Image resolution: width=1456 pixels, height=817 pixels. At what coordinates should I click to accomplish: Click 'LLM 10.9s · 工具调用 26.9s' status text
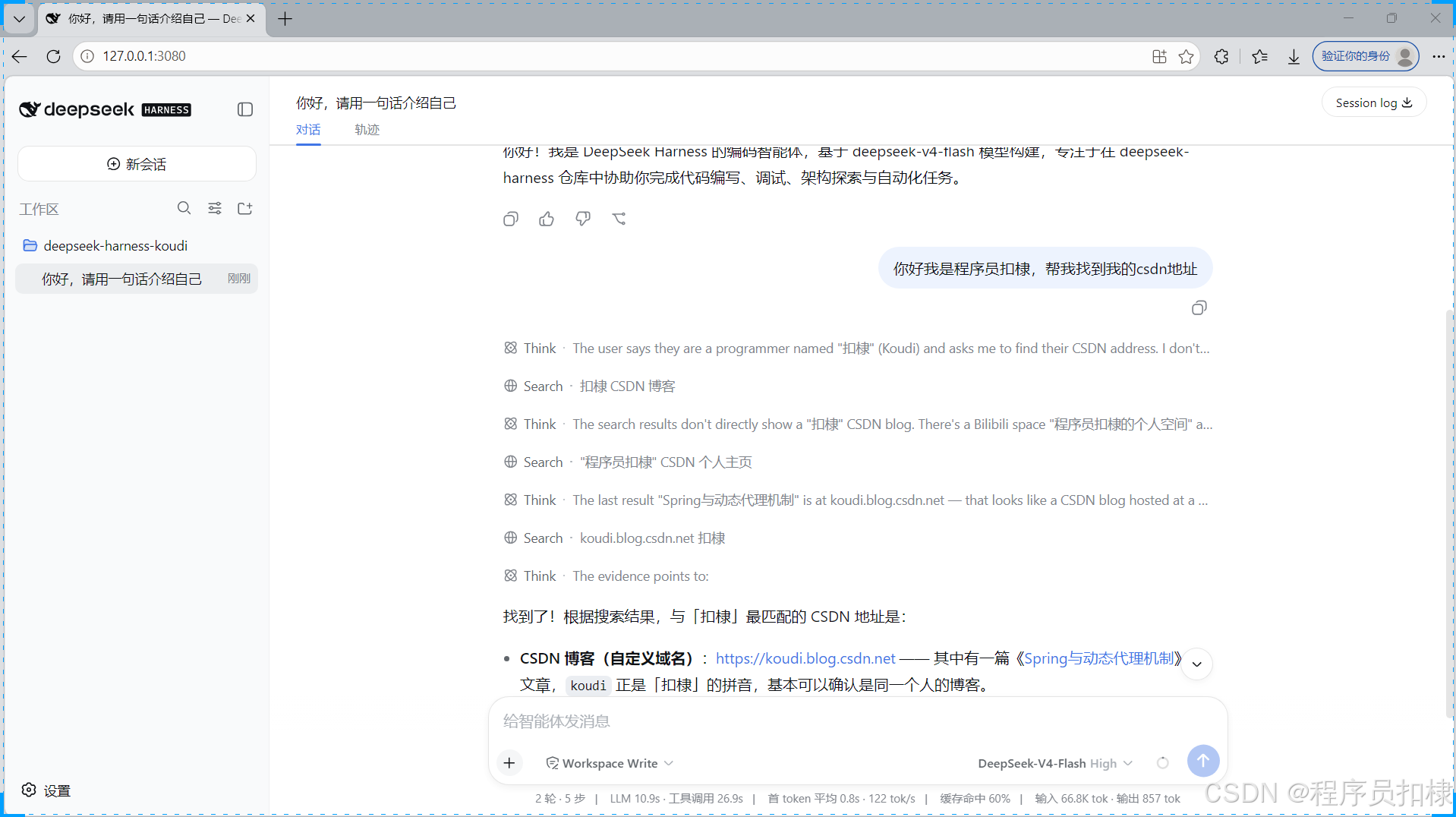coord(676,798)
